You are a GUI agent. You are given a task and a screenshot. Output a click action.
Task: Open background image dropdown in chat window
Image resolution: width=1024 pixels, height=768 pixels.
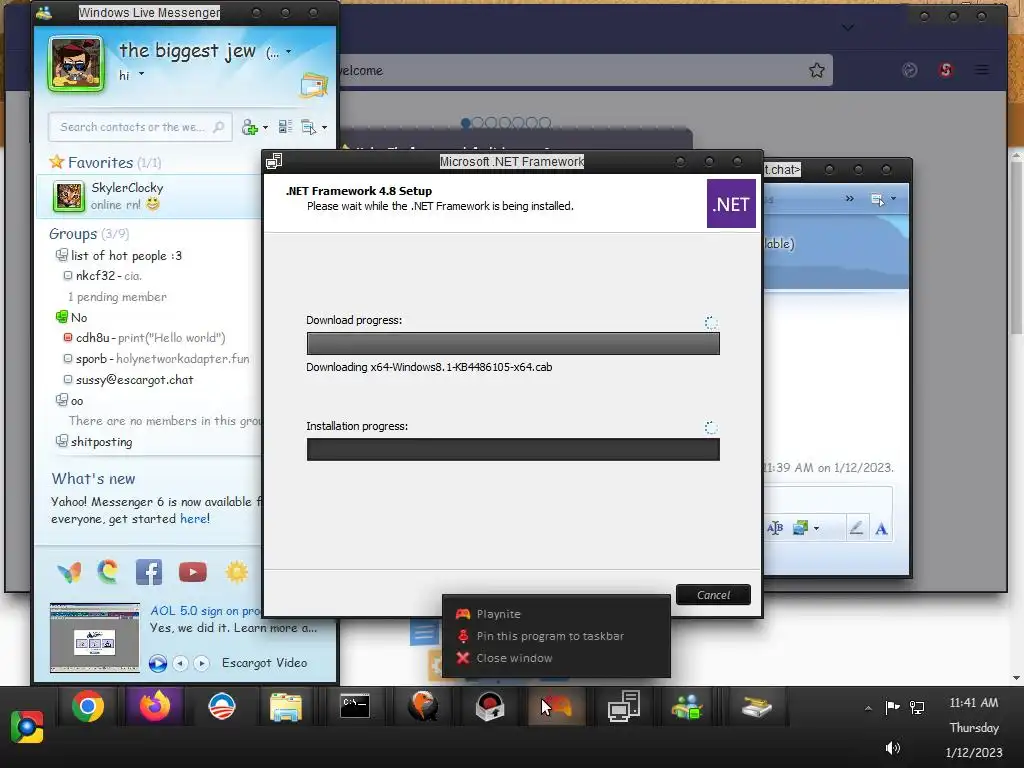pyautogui.click(x=816, y=528)
